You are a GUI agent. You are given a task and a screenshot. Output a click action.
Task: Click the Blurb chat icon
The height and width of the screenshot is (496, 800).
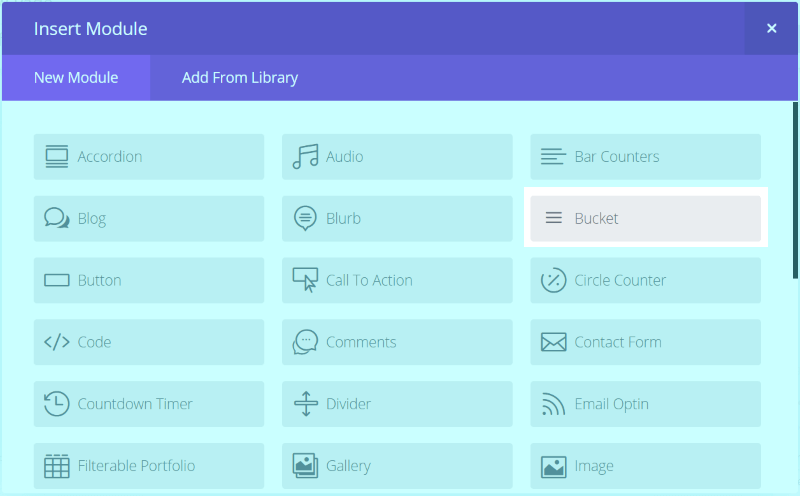pos(305,219)
